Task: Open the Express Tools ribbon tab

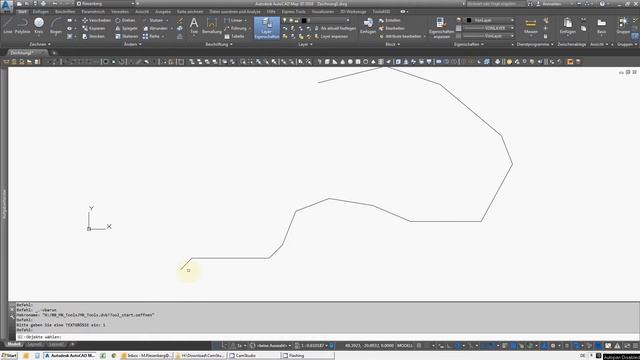Action: tap(293, 11)
